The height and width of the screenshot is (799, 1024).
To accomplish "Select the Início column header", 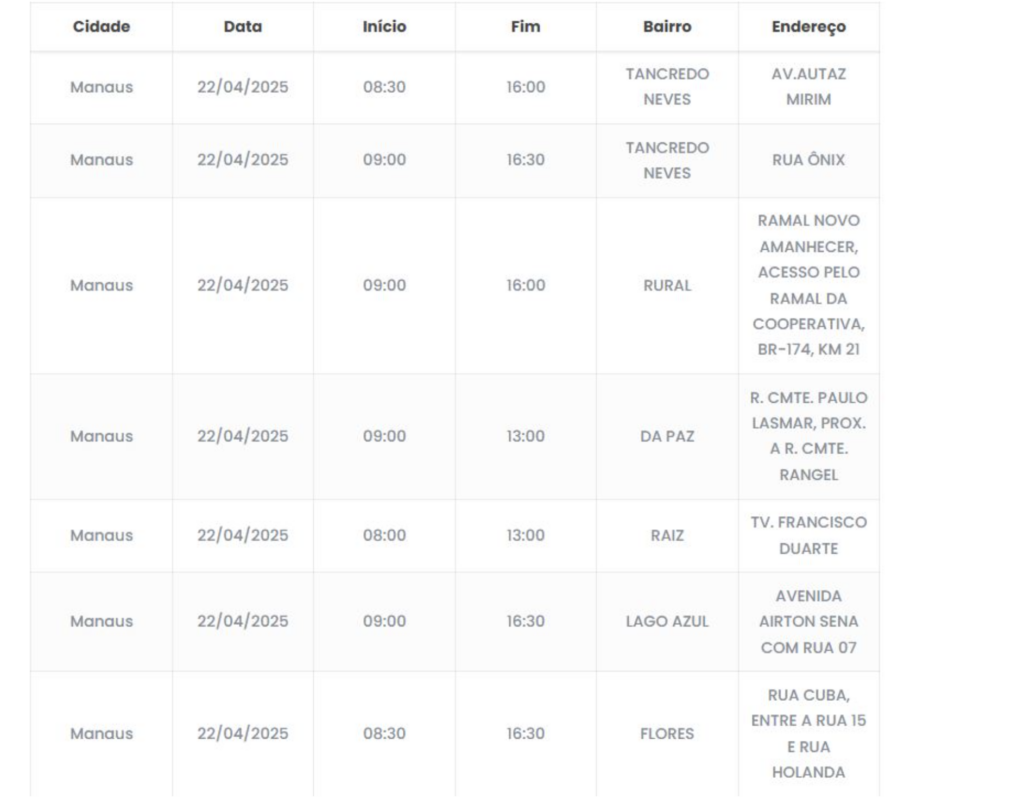I will [384, 27].
